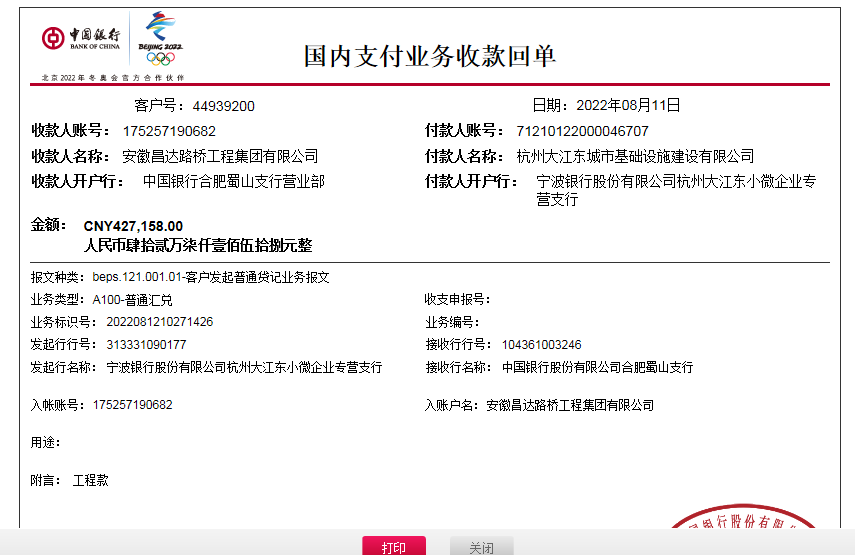Click the red bank seal stamp
This screenshot has height=555, width=855.
tap(740, 531)
